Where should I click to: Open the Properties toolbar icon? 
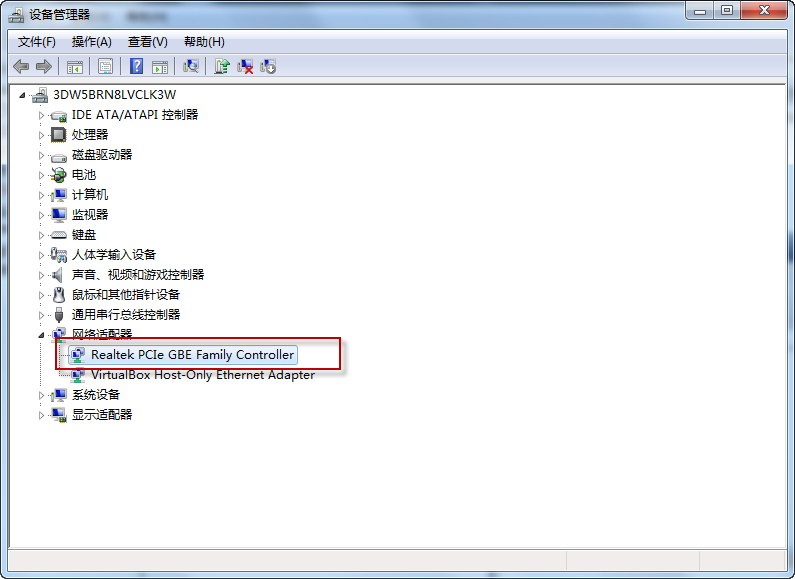click(x=105, y=66)
